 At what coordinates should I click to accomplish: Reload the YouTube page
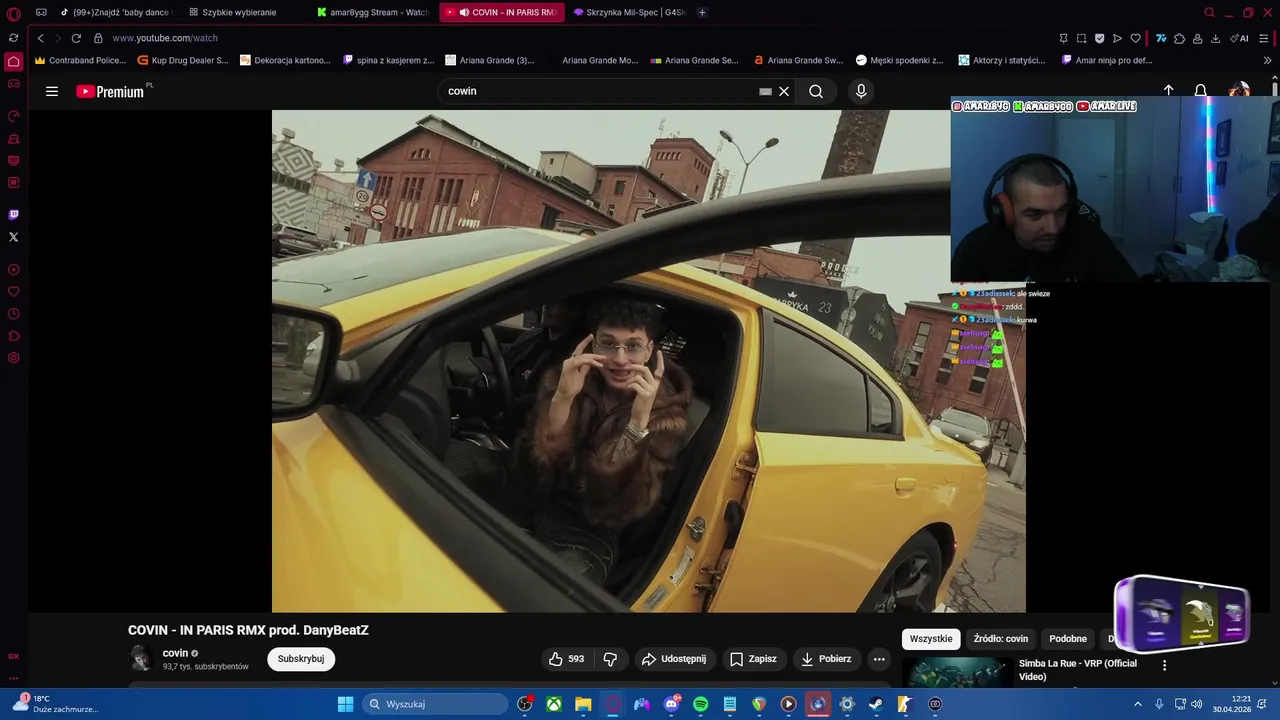[76, 38]
